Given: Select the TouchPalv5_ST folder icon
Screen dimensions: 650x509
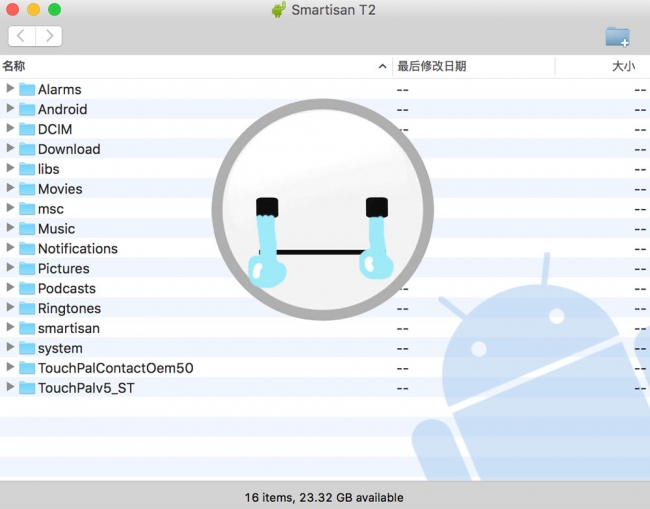Looking at the screenshot, I should click(27, 388).
